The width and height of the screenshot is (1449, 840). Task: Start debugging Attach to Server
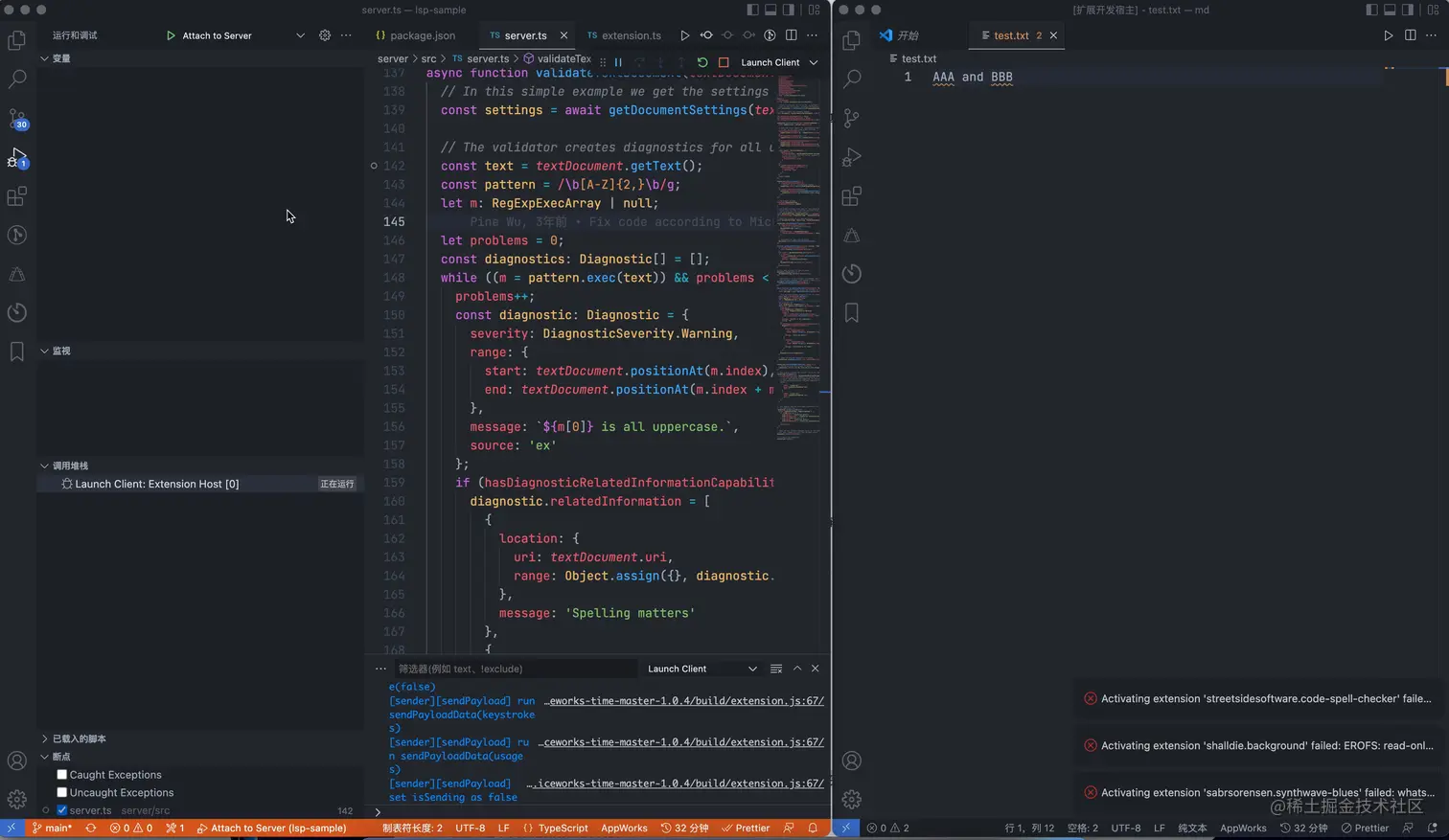(171, 35)
